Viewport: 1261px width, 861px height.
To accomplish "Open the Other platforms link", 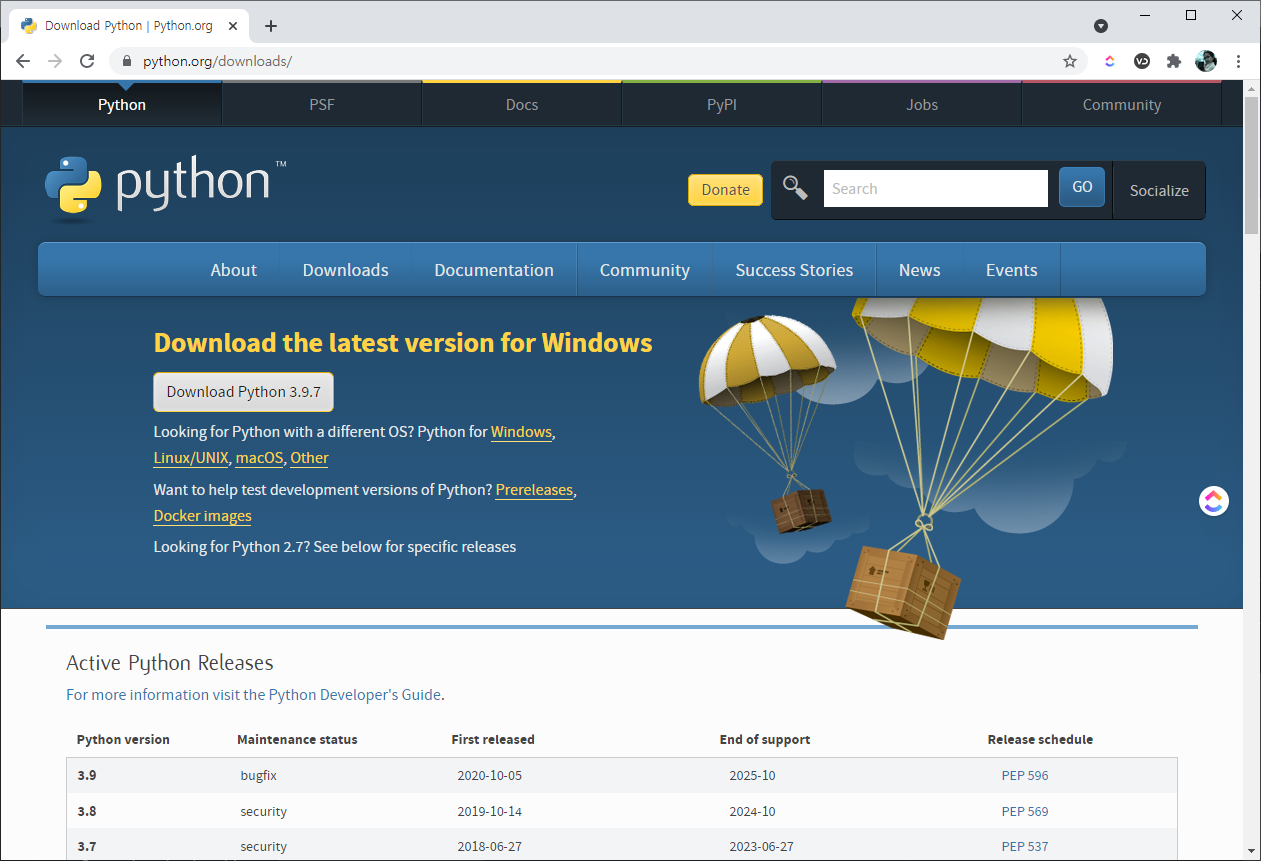I will pos(310,458).
